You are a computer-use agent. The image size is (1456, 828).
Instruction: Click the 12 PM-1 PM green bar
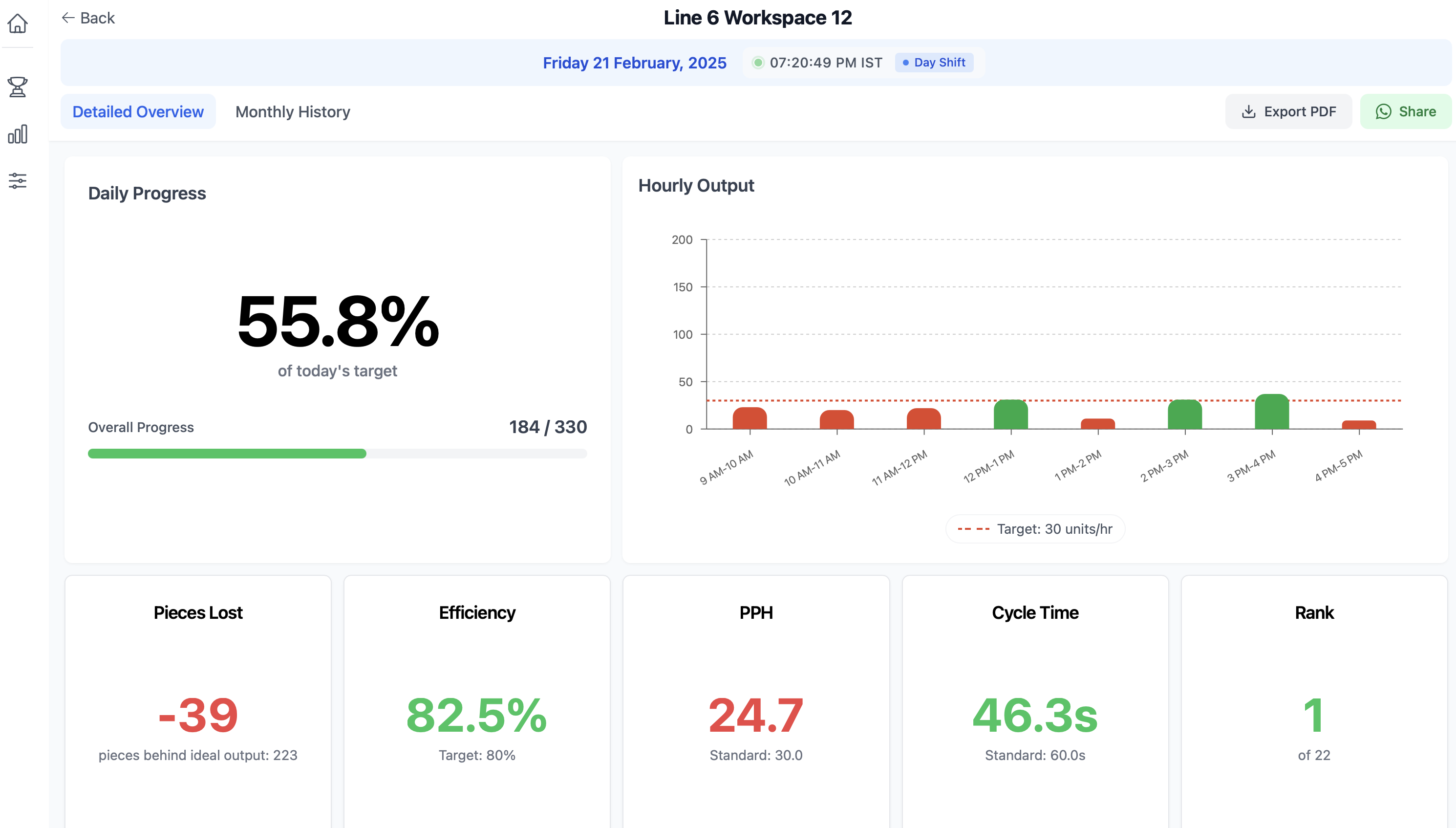coord(1010,415)
